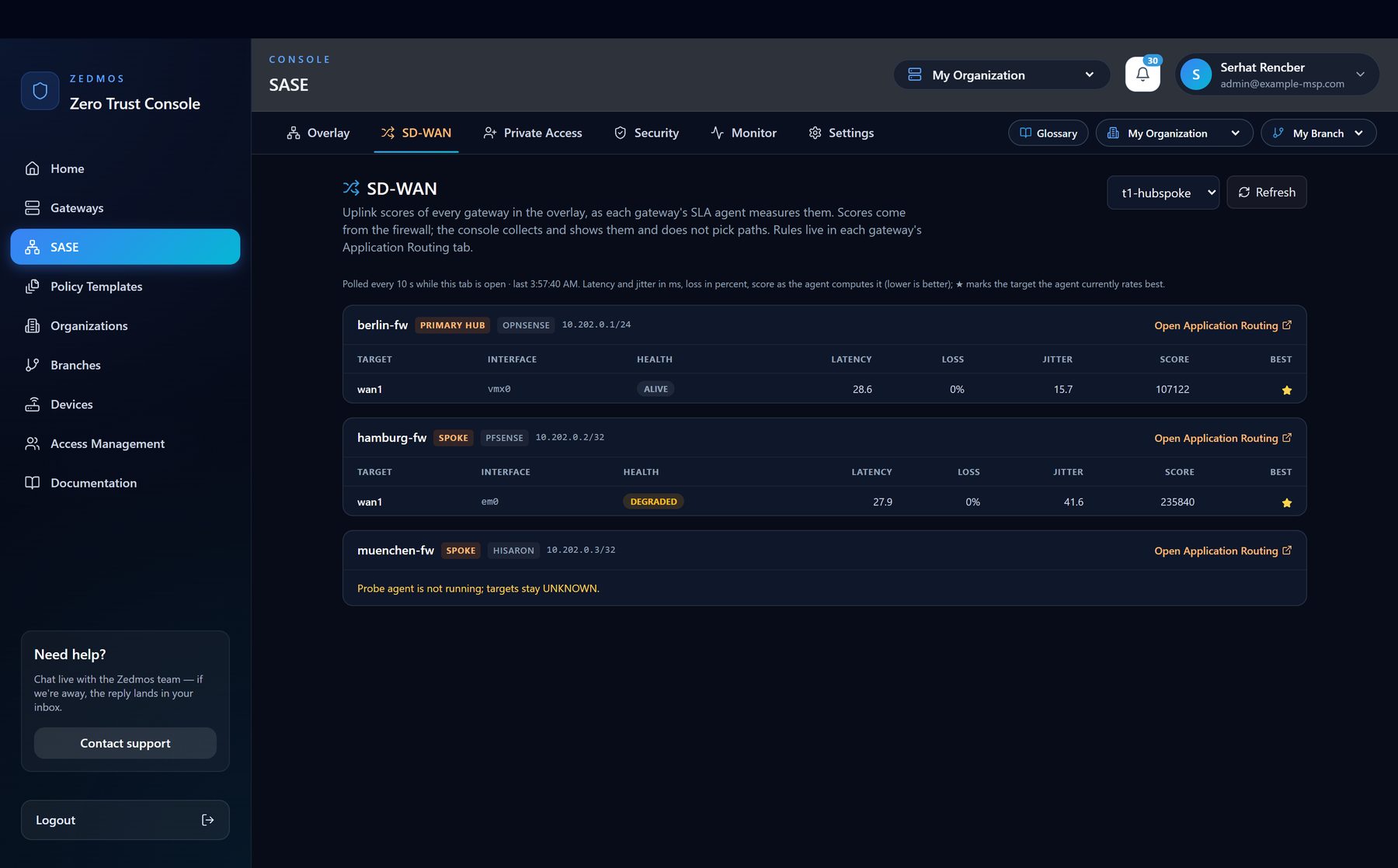Open Devices in the sidebar

coord(125,404)
